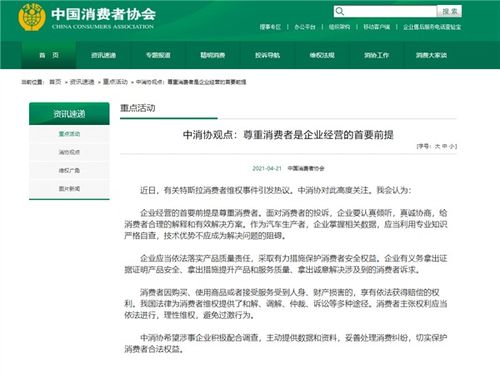Click the article title in the breadcrumb
Viewport: 500px width, 373px height.
(191, 82)
